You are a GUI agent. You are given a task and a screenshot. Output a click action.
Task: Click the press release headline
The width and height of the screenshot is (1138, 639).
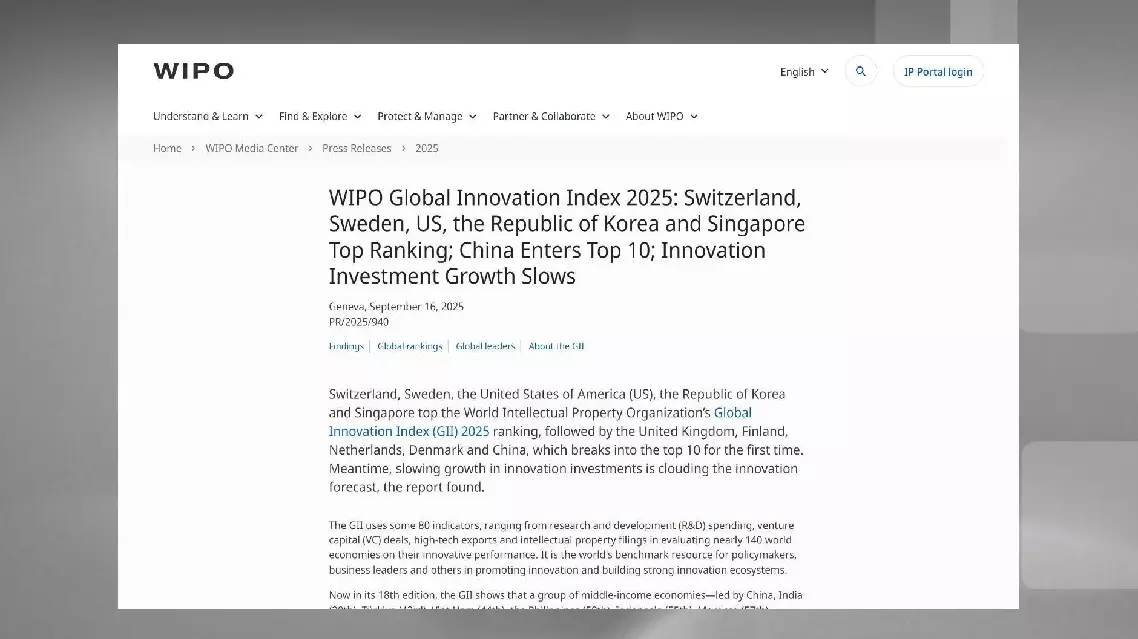[566, 236]
